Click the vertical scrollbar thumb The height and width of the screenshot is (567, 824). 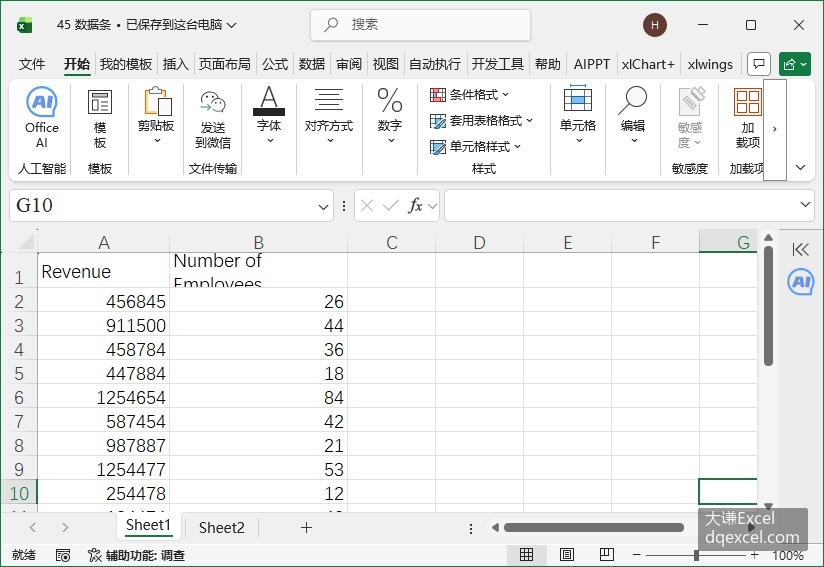[768, 306]
